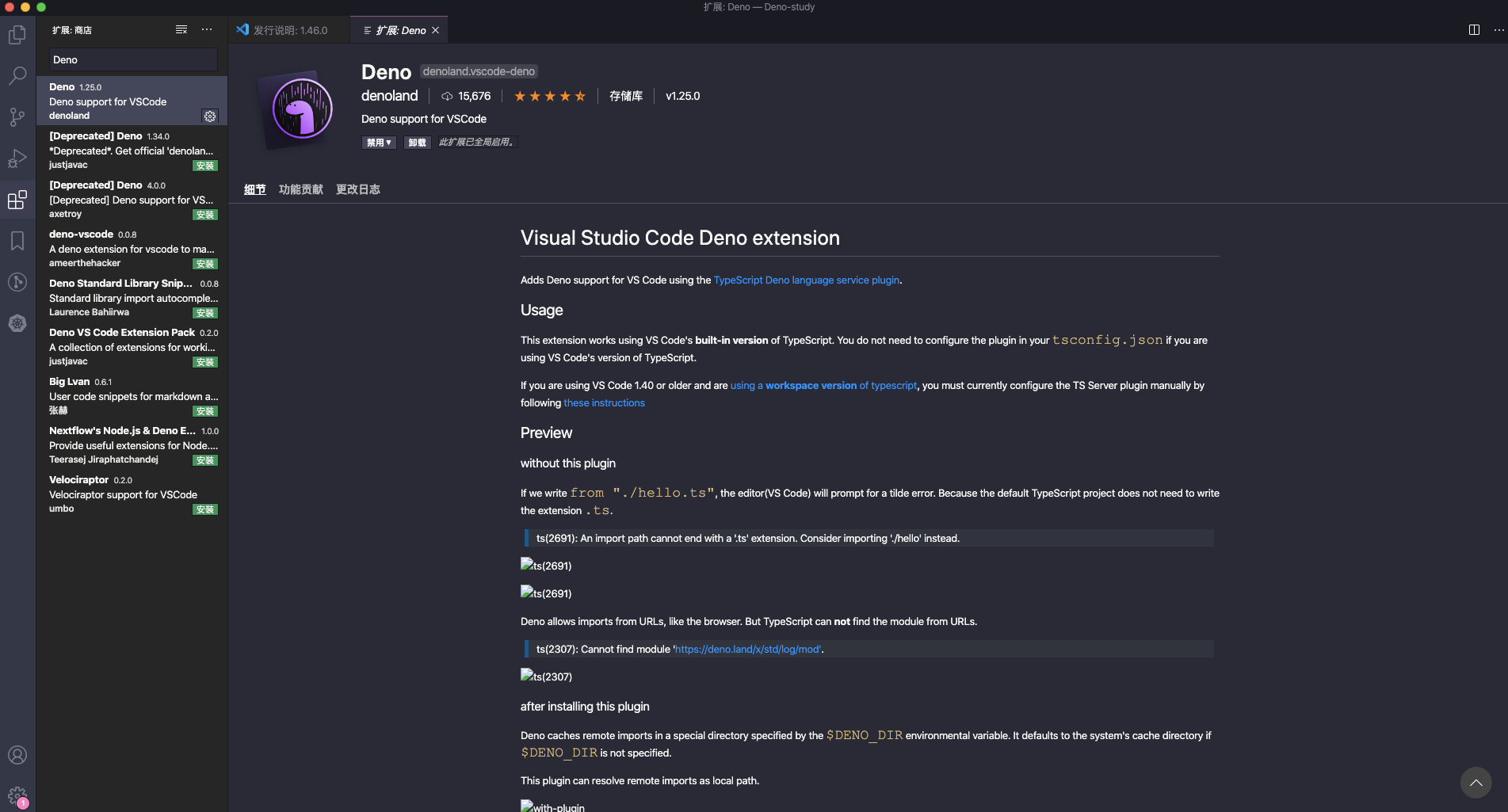Viewport: 1508px width, 812px height.
Task: Select Deno 1.25.0 extension in list
Action: click(x=132, y=101)
